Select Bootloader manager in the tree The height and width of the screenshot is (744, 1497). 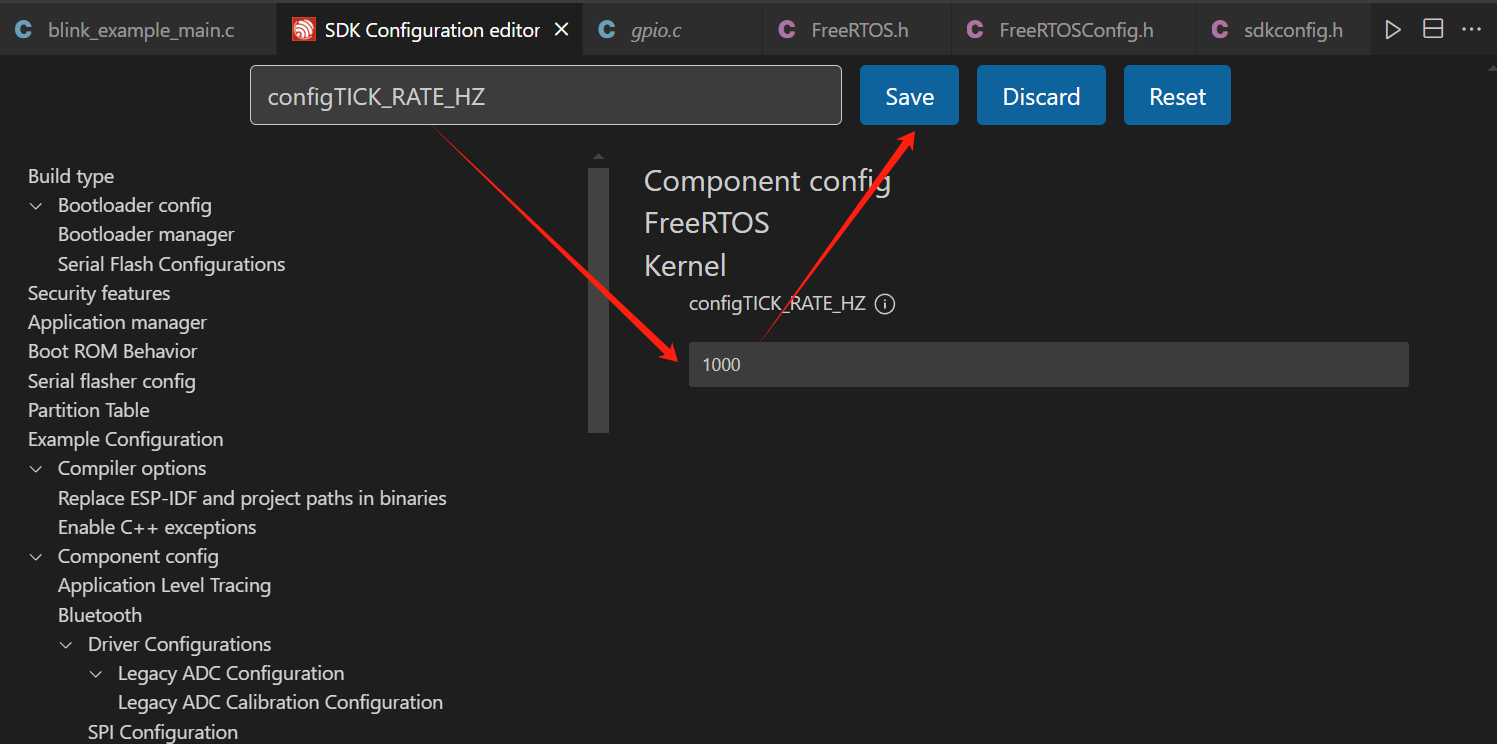(x=146, y=234)
